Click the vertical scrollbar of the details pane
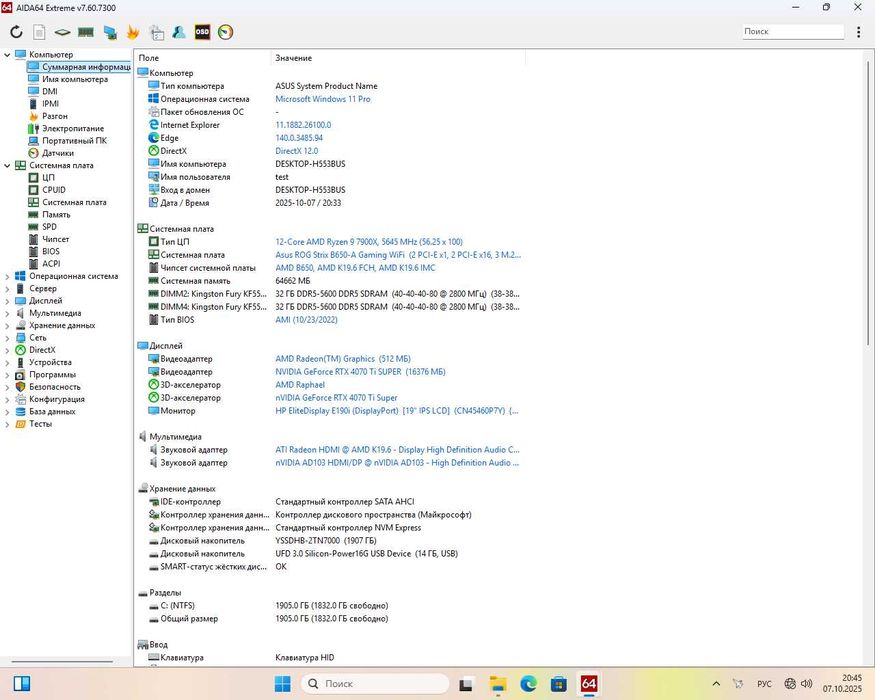 pyautogui.click(x=869, y=201)
